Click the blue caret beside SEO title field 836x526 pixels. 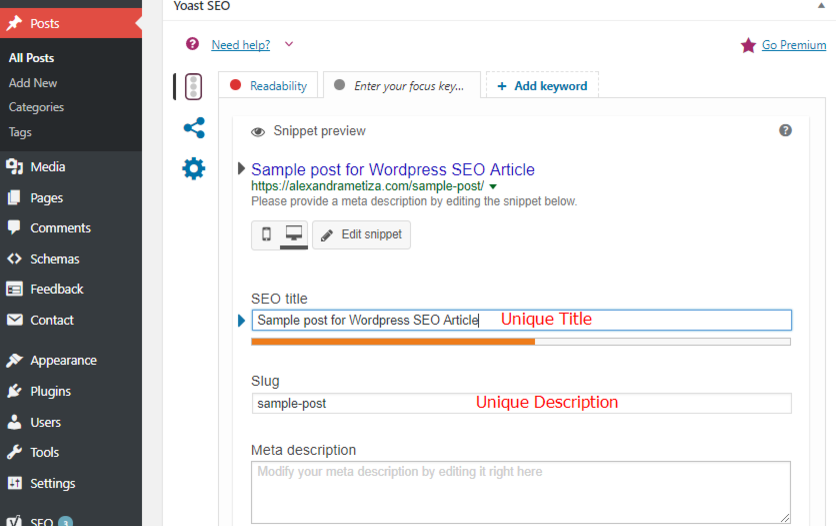[241, 320]
